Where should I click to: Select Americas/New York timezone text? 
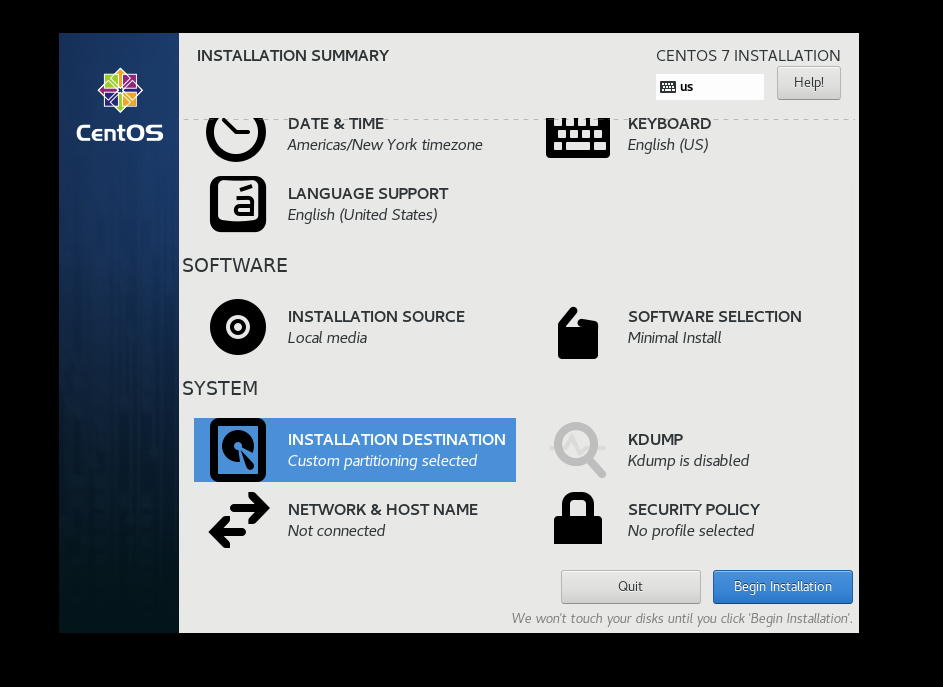385,145
